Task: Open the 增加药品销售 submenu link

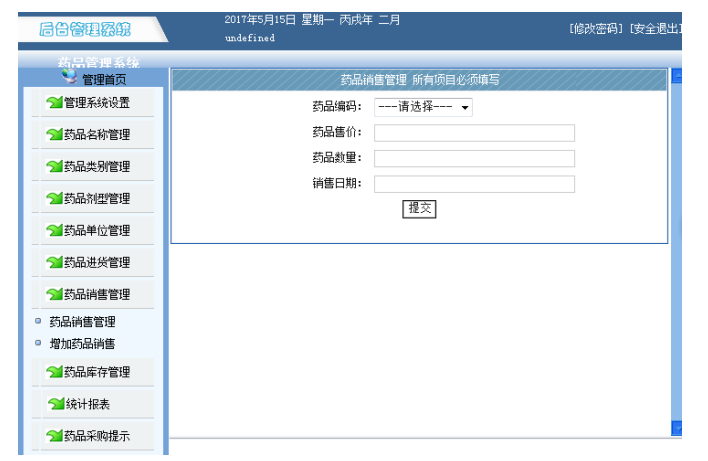Action: [82, 344]
